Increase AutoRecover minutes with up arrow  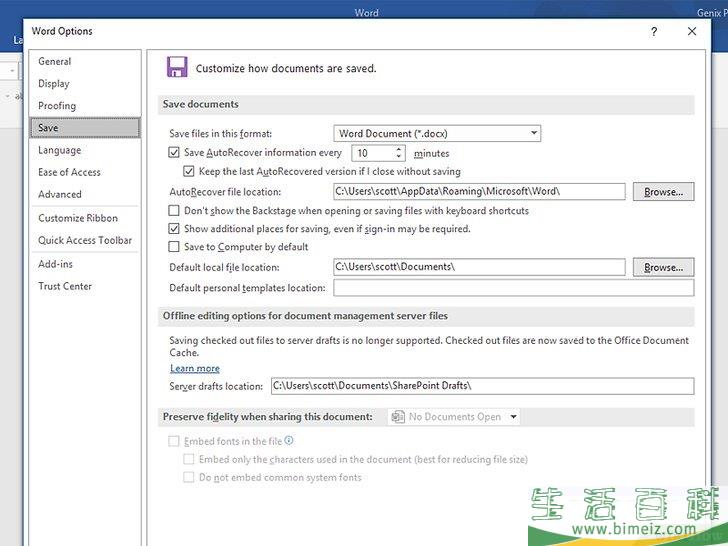[398, 149]
